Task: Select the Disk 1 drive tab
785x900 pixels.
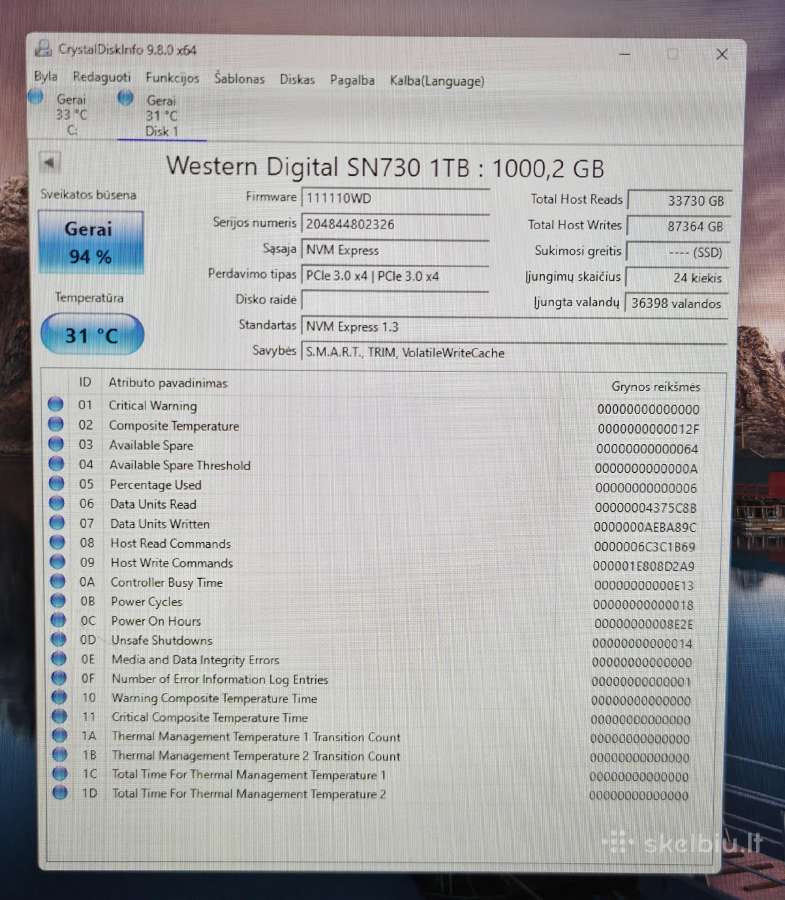Action: tap(161, 115)
